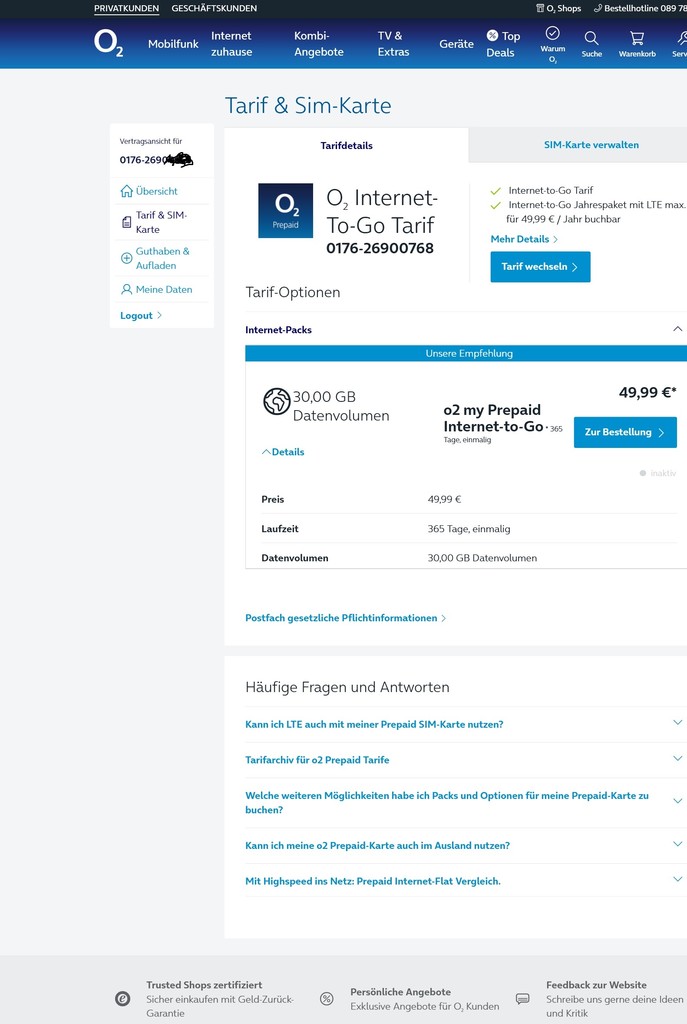Image resolution: width=687 pixels, height=1024 pixels.
Task: Open Tarif & SIM-Karte sidebar link
Action: 161,222
